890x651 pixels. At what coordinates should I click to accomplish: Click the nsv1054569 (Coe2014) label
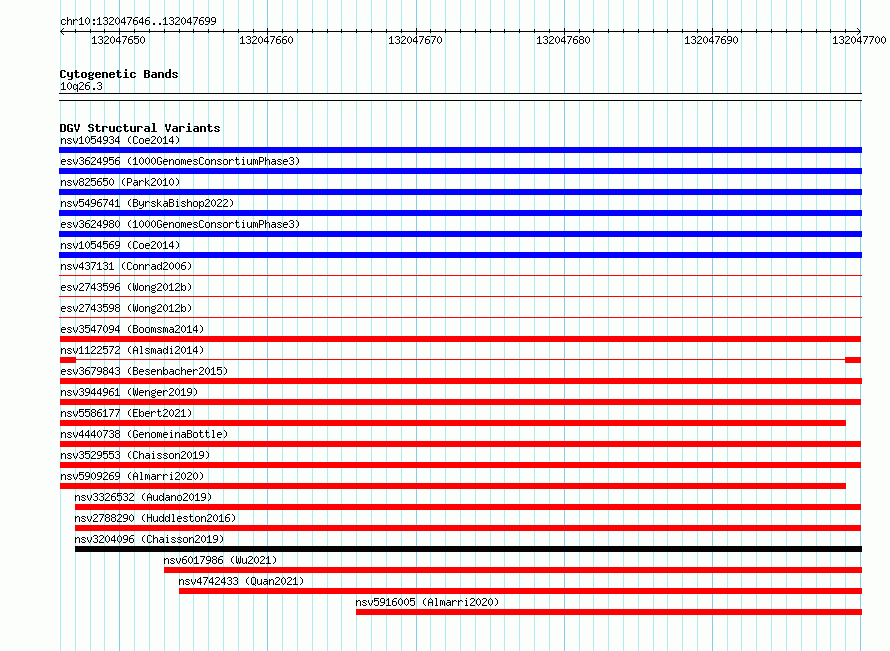tap(120, 245)
